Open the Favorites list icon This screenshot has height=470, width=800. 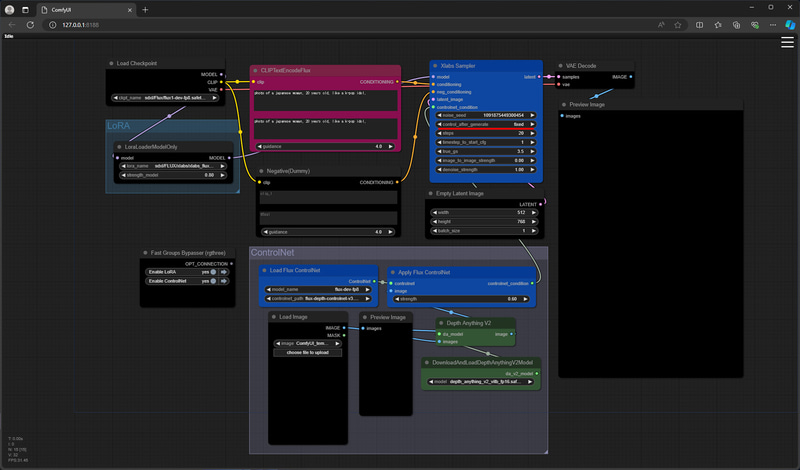pos(718,24)
